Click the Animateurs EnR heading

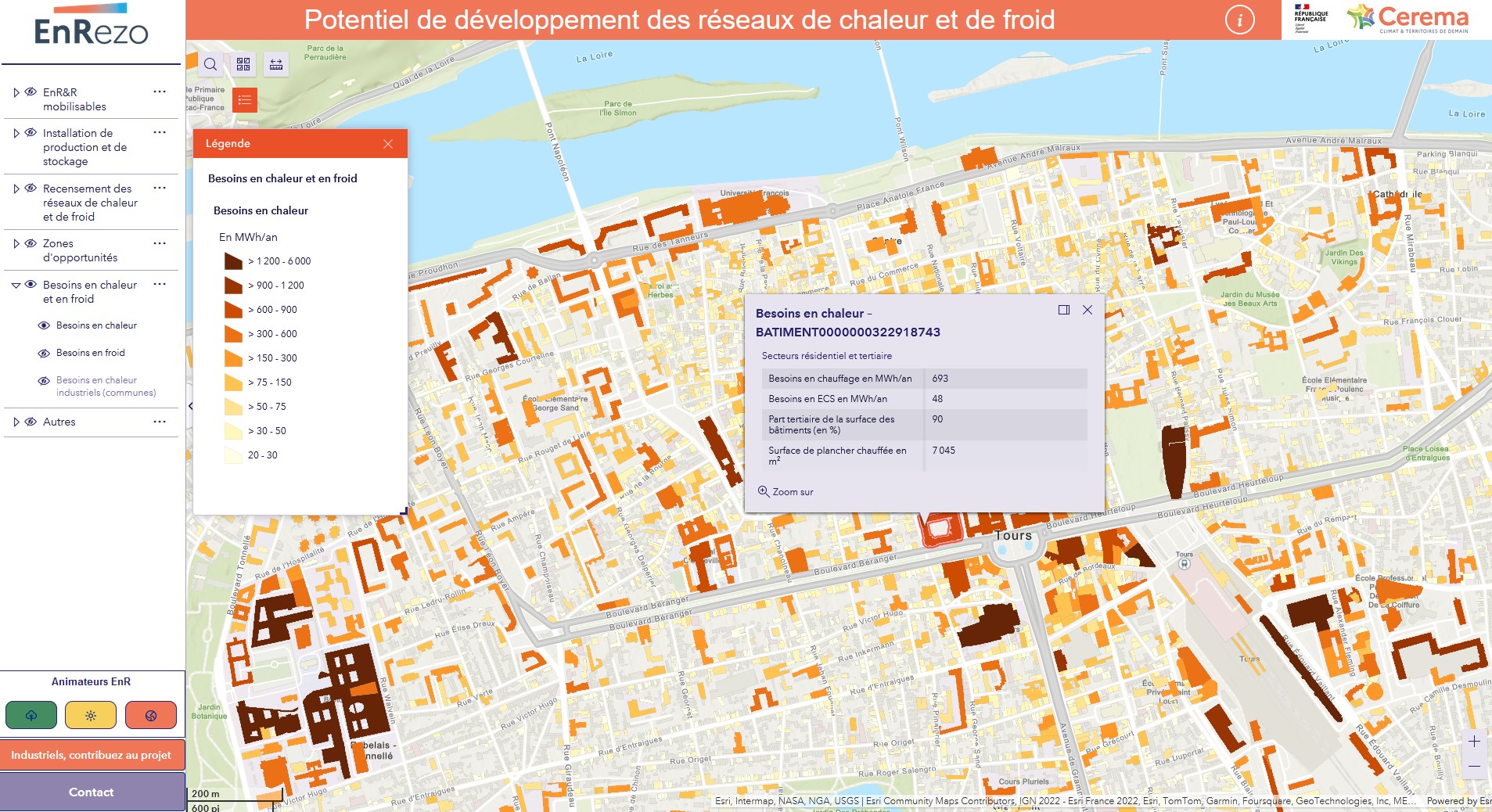click(x=91, y=681)
